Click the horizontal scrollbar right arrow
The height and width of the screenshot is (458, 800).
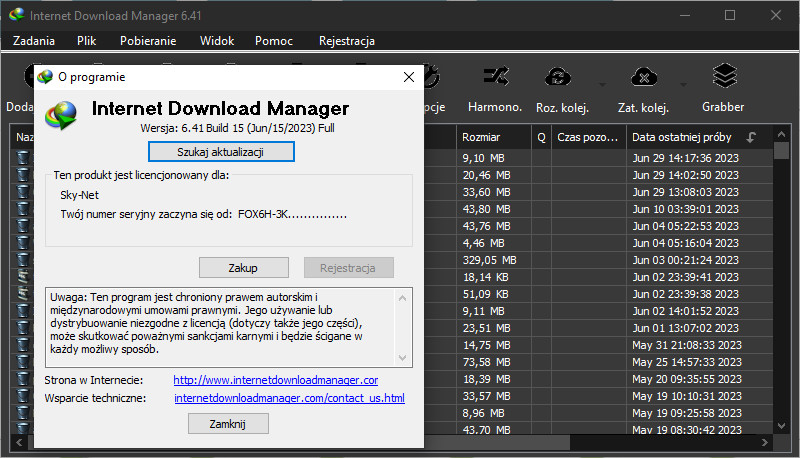click(x=764, y=443)
